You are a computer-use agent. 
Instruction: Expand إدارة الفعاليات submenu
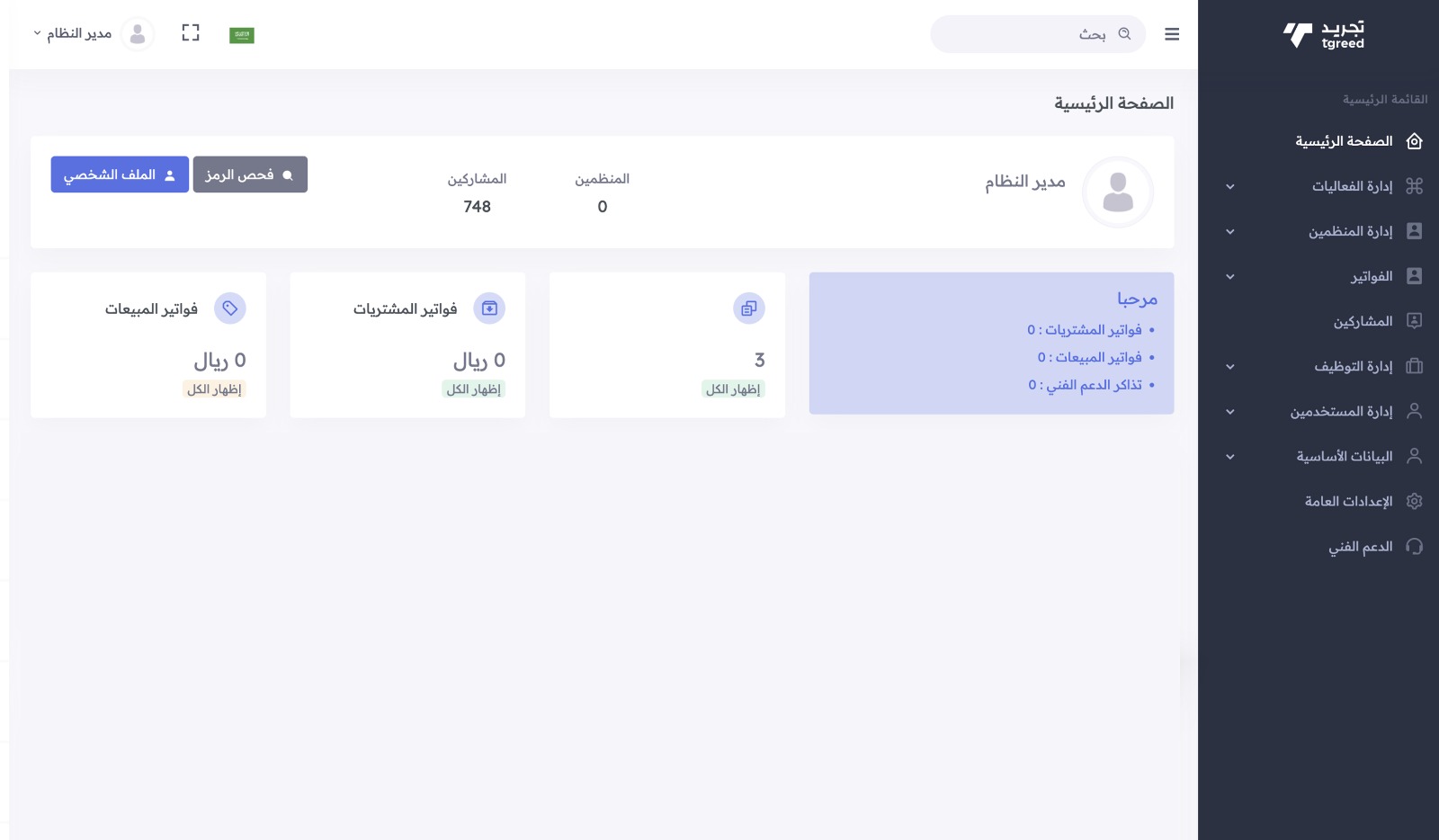click(1229, 187)
